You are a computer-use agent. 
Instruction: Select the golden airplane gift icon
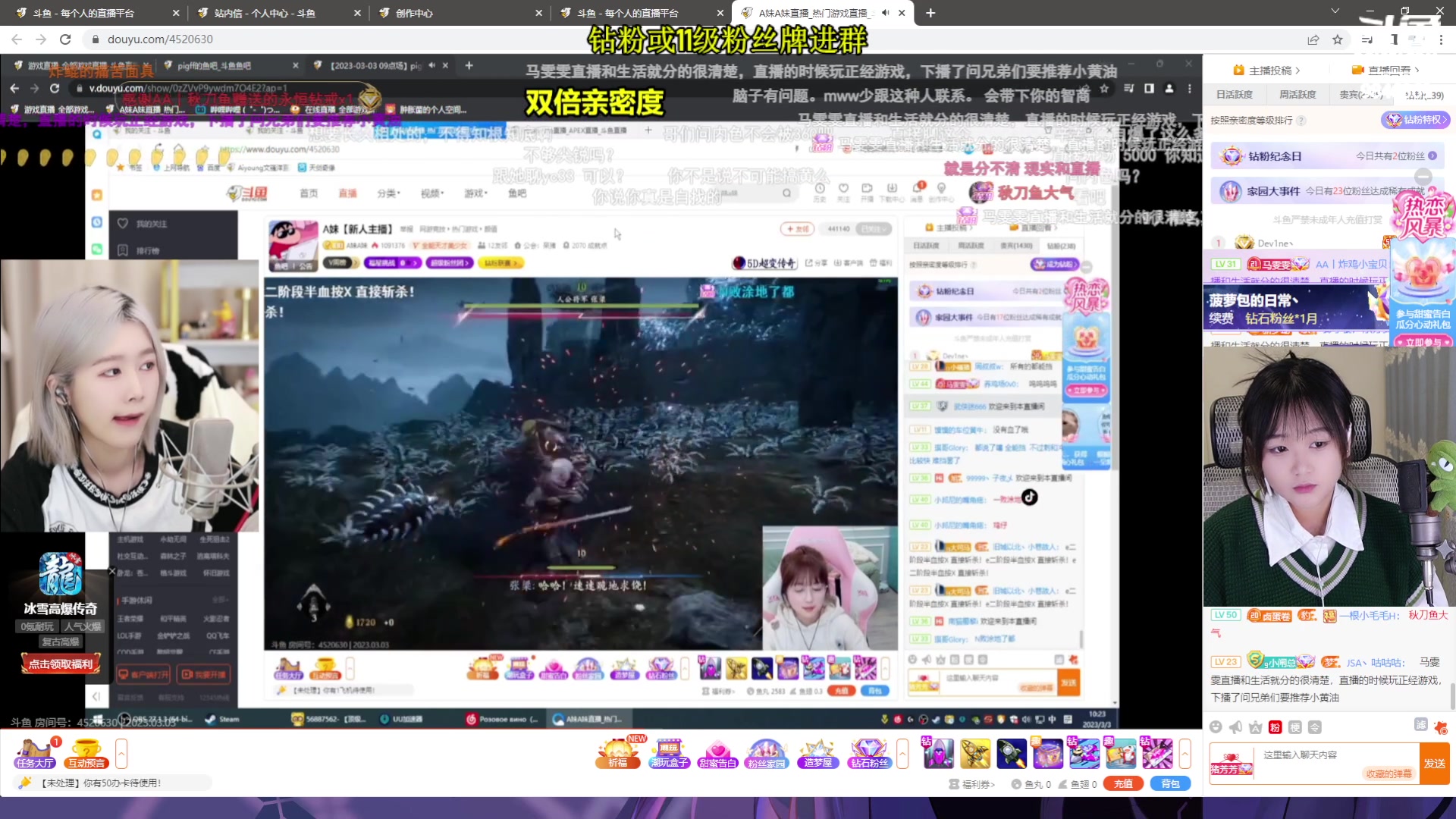coord(975,754)
